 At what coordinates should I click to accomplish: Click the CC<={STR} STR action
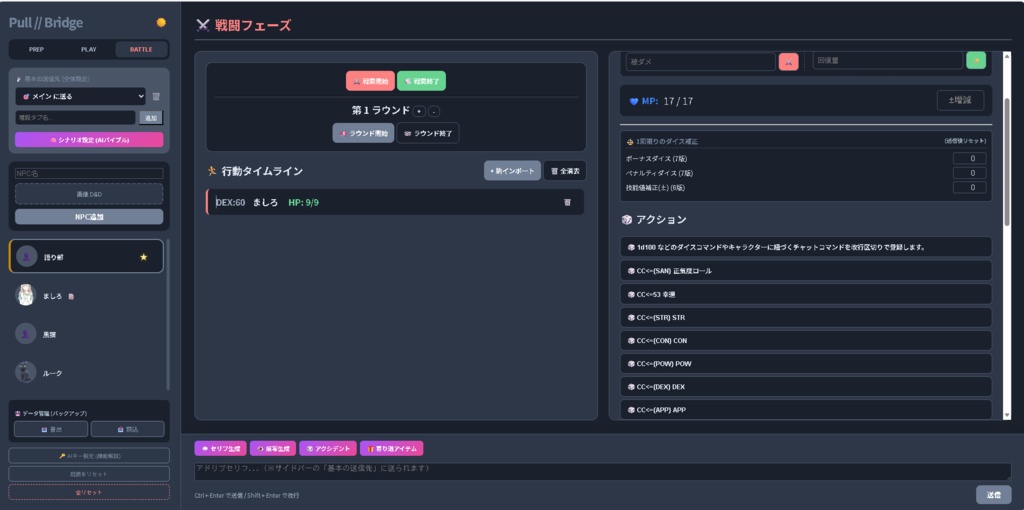coord(806,317)
